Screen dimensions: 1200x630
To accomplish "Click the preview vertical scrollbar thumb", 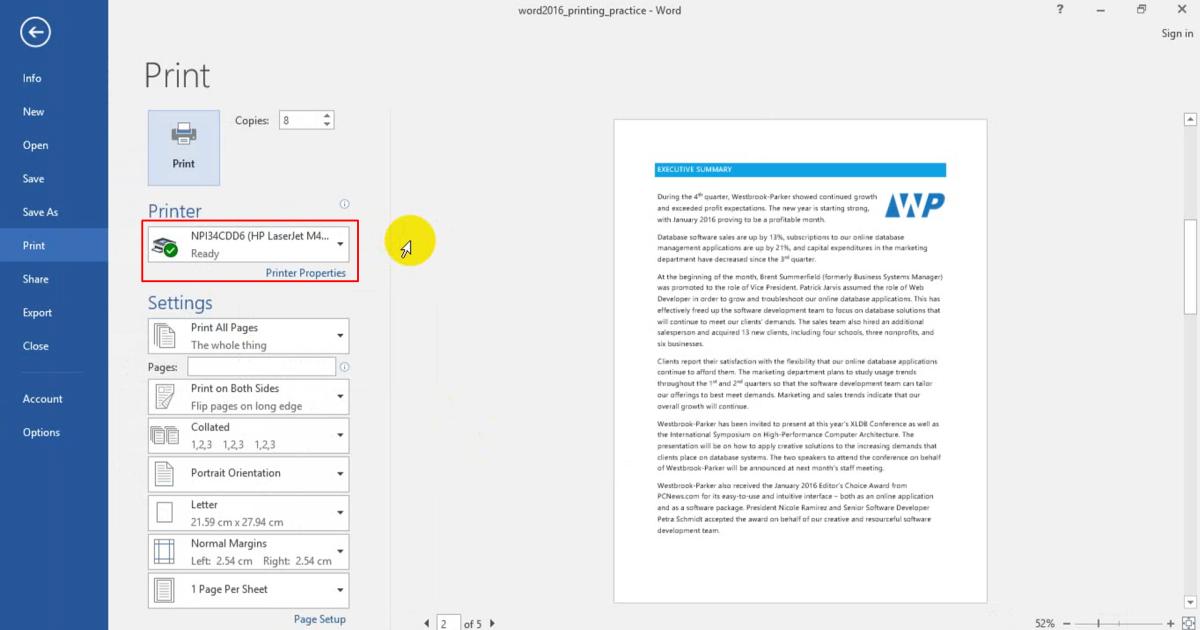I will [1190, 267].
